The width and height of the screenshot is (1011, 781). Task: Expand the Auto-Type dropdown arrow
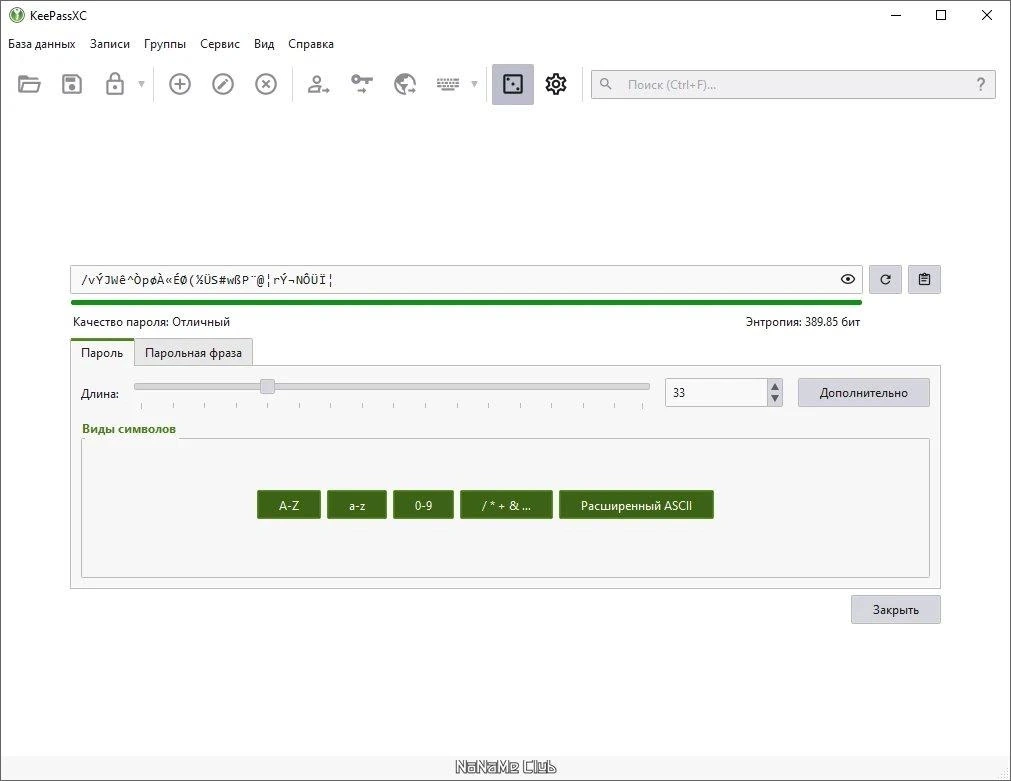tap(475, 84)
